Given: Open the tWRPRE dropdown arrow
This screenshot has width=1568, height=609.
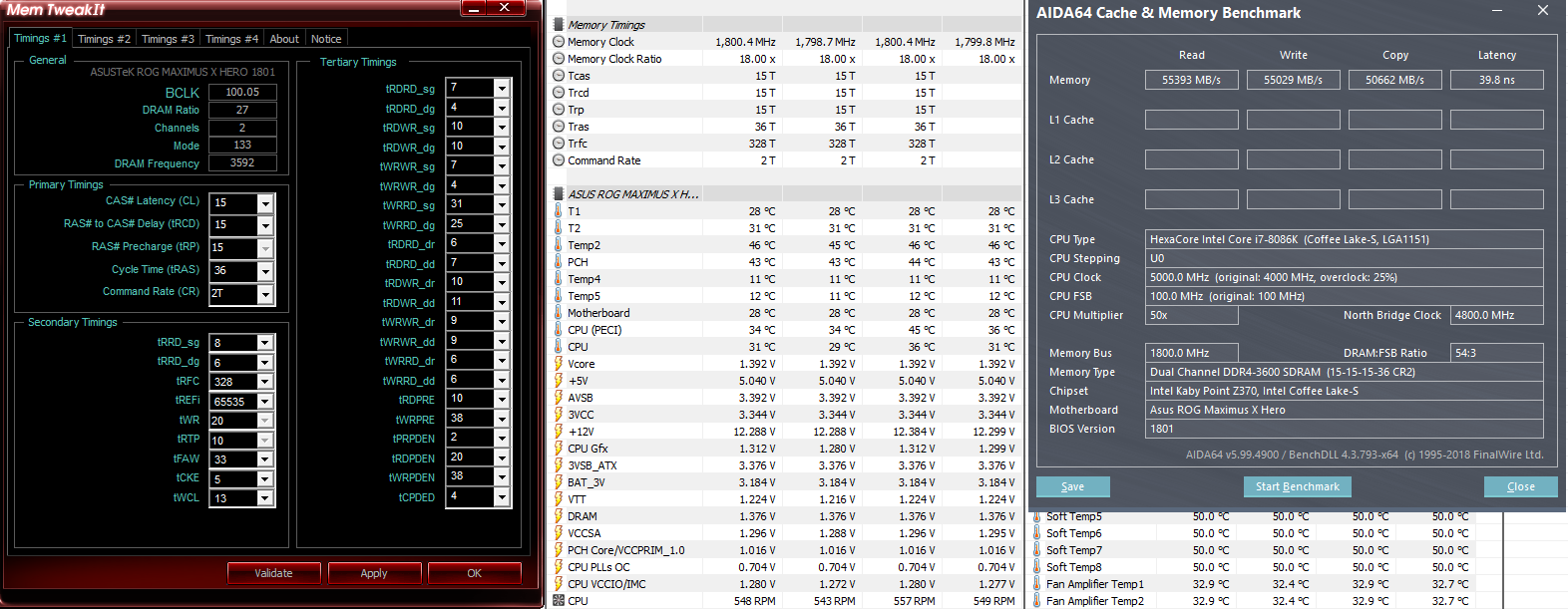Looking at the screenshot, I should click(502, 420).
